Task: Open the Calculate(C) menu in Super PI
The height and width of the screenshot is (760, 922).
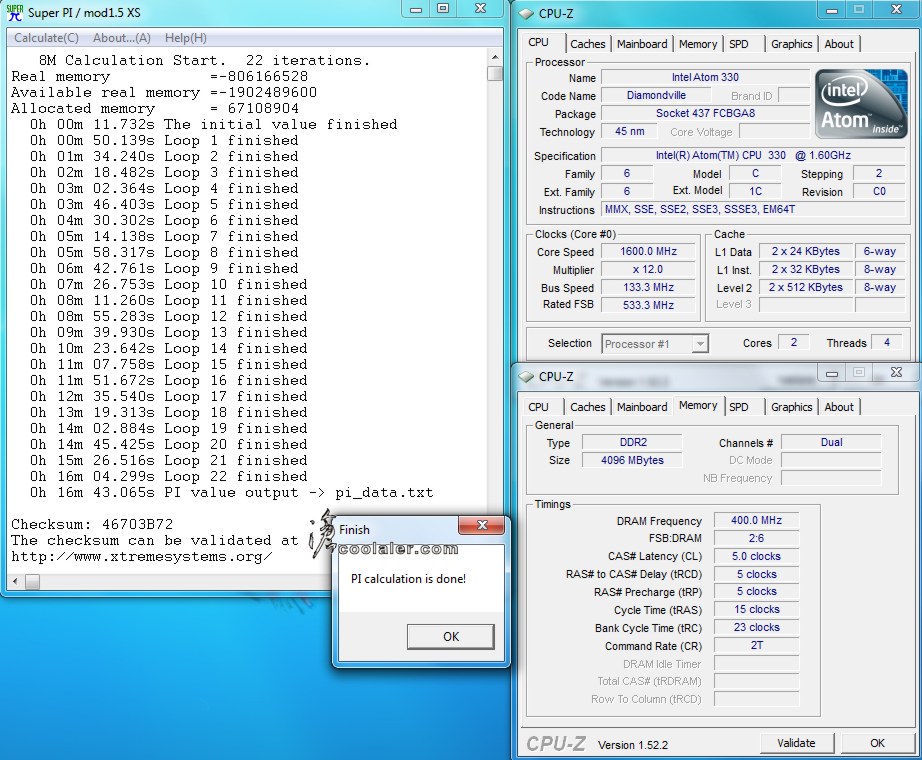Action: [x=46, y=38]
